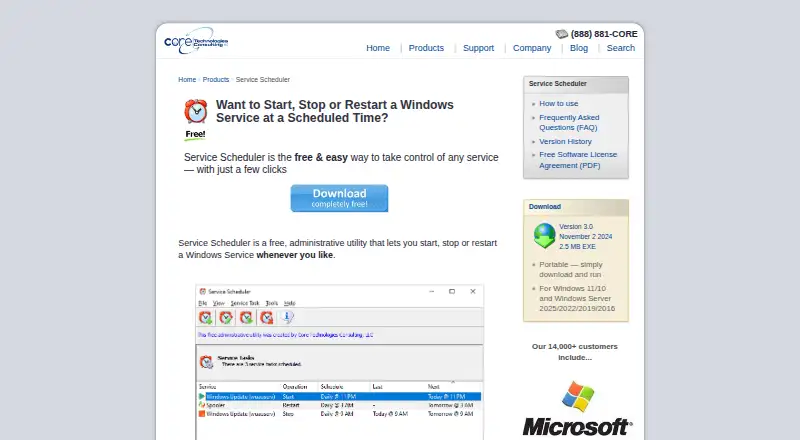Click 'Our 14,000+ customers include...' text
The width and height of the screenshot is (800, 440).
click(574, 352)
